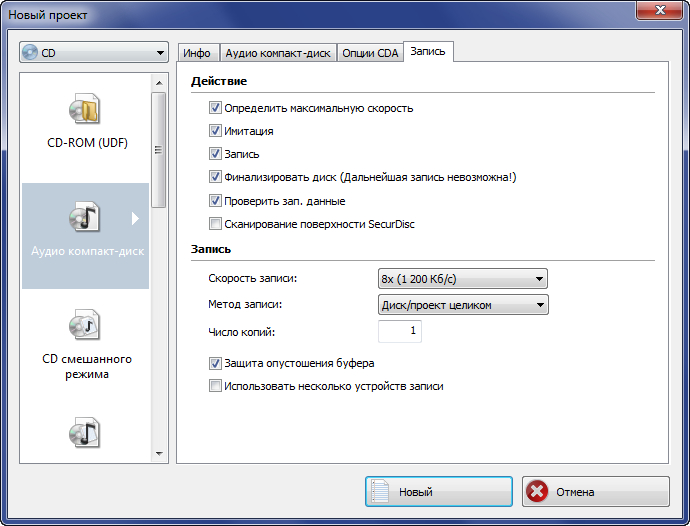The height and width of the screenshot is (526, 690).
Task: Click the Число копий input field
Action: point(400,331)
